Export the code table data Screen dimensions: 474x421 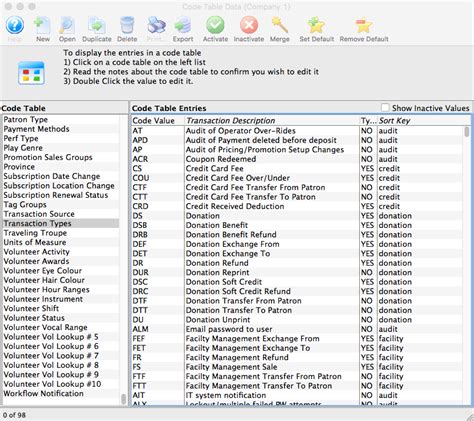pos(183,29)
